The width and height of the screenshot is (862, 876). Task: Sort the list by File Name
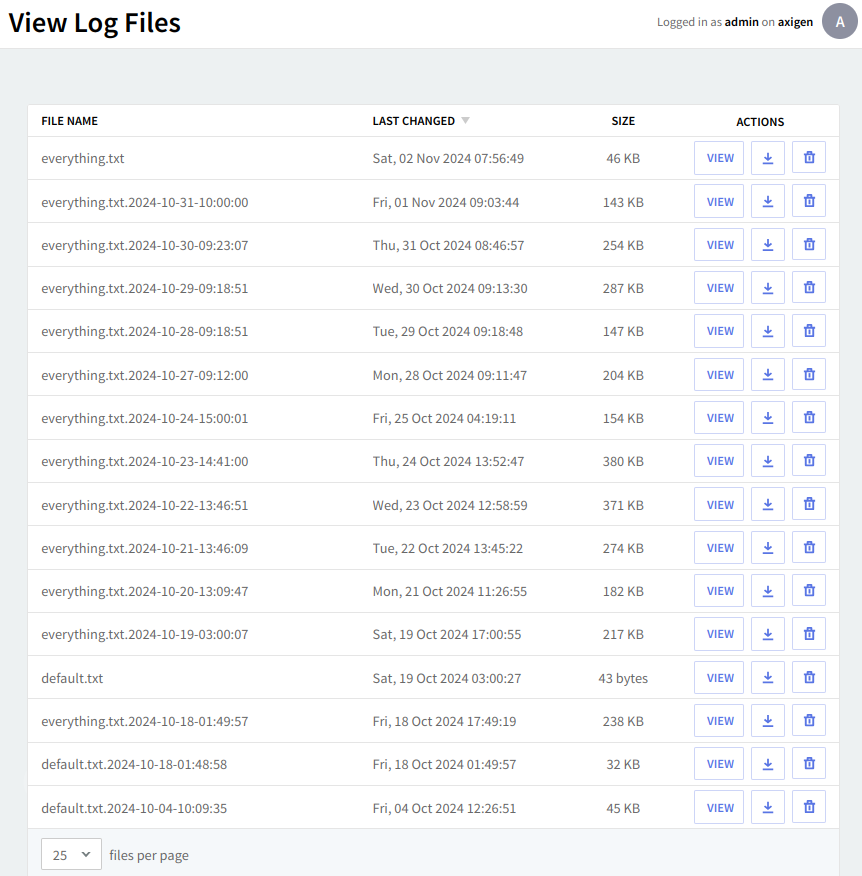(x=69, y=121)
